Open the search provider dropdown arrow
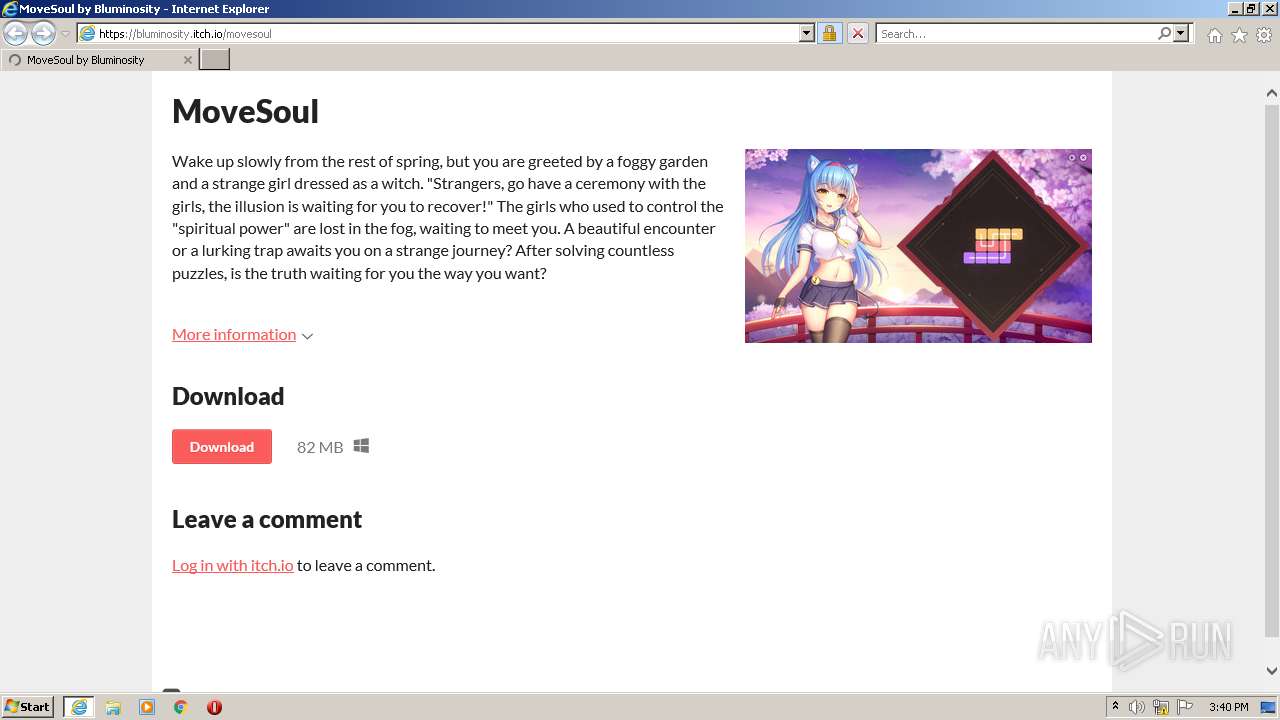 point(1181,33)
